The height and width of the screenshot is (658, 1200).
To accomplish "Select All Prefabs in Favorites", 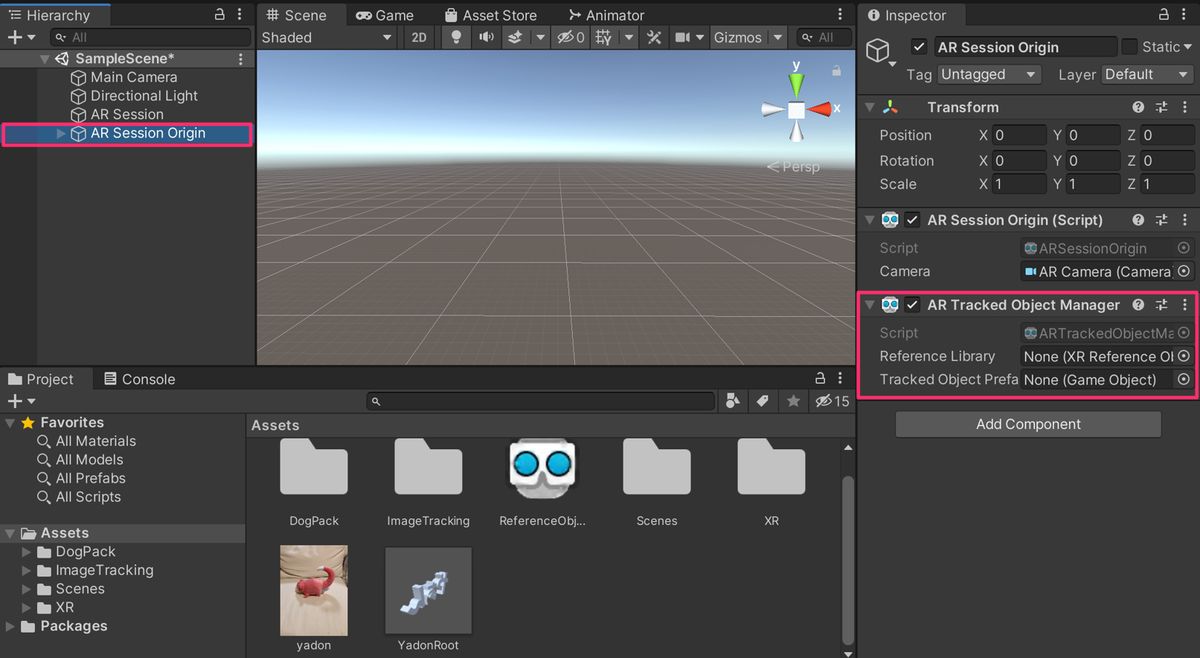I will tap(92, 478).
